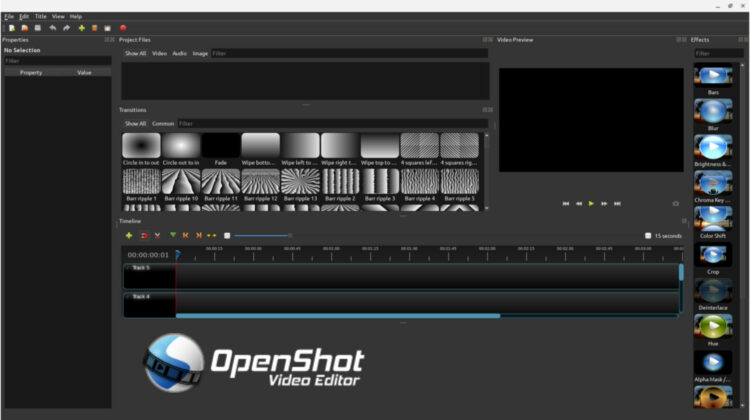
Task: Play the video in the preview panel
Action: (592, 203)
